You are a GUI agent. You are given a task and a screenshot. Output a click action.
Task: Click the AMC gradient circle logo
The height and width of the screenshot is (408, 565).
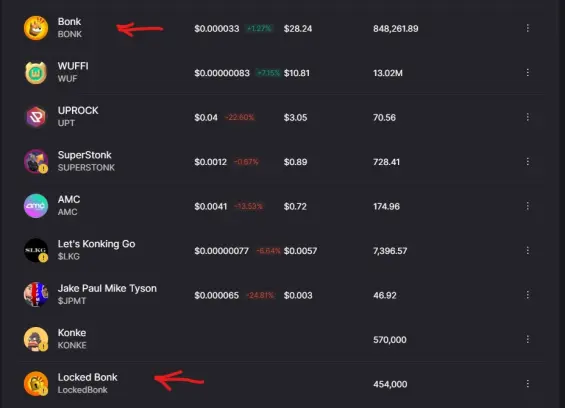point(36,206)
